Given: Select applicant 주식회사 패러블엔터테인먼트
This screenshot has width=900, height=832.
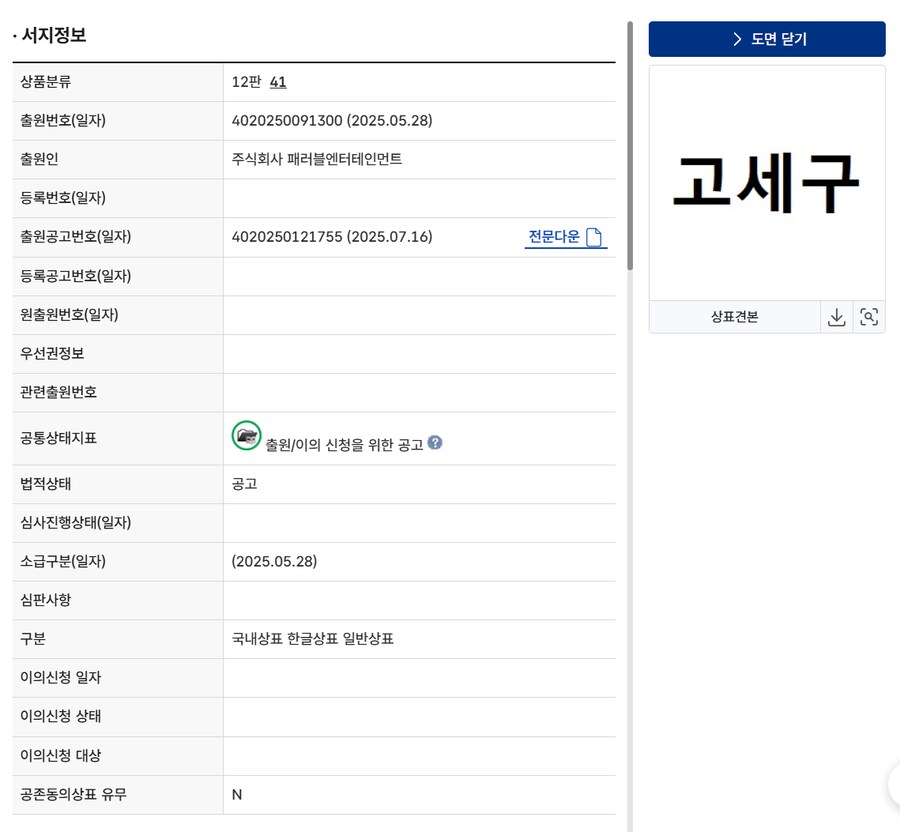Looking at the screenshot, I should [317, 159].
